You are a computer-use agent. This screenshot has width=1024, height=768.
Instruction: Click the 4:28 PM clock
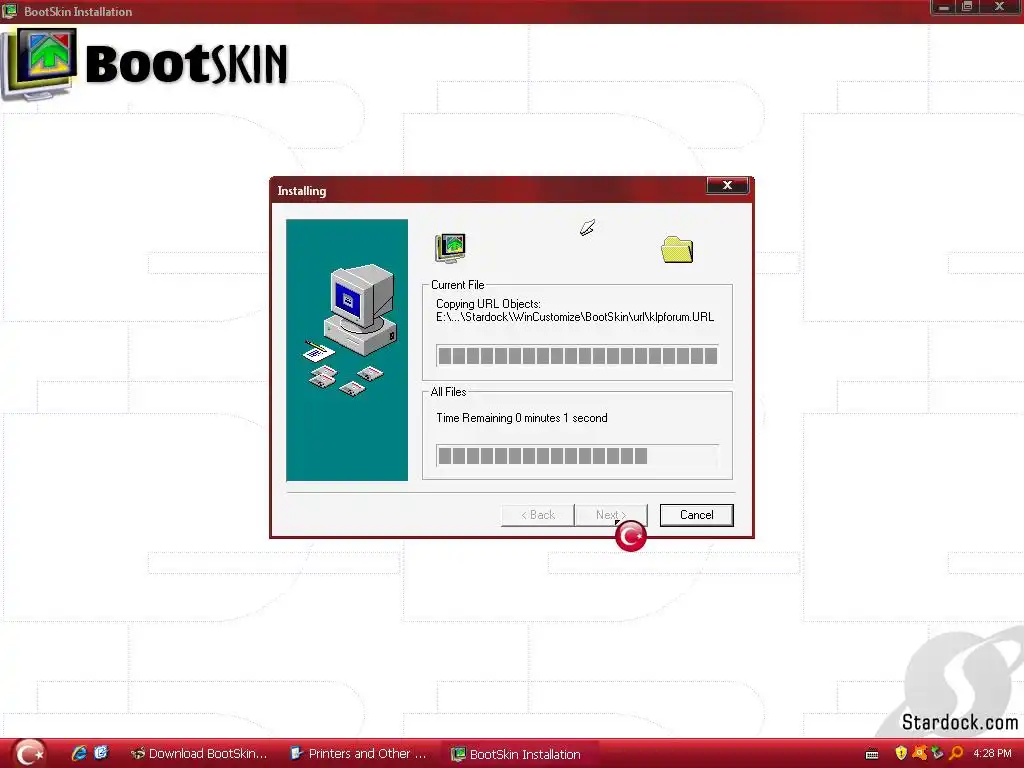pyautogui.click(x=992, y=754)
